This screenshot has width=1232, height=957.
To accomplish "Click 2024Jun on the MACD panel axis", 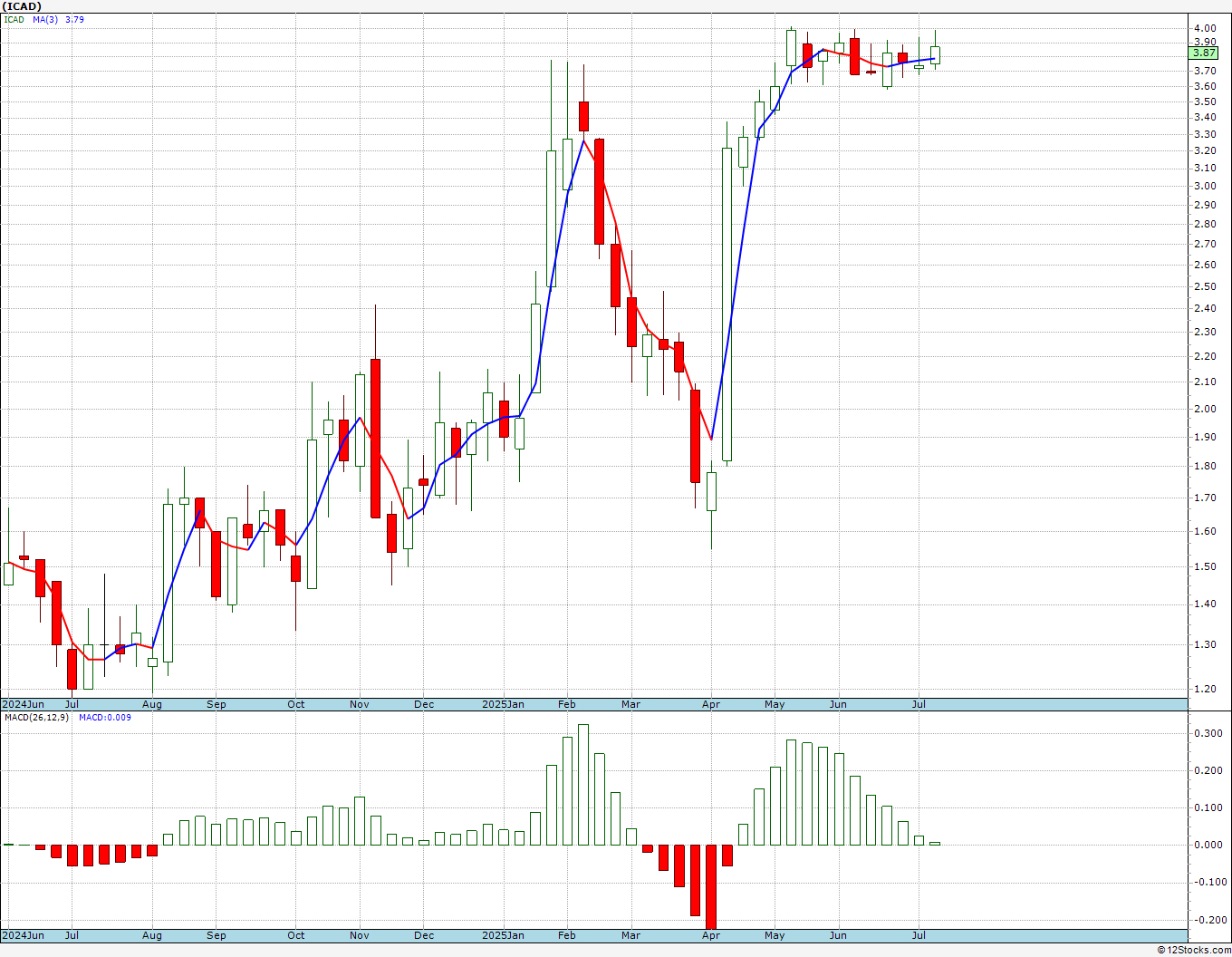I will click(23, 935).
